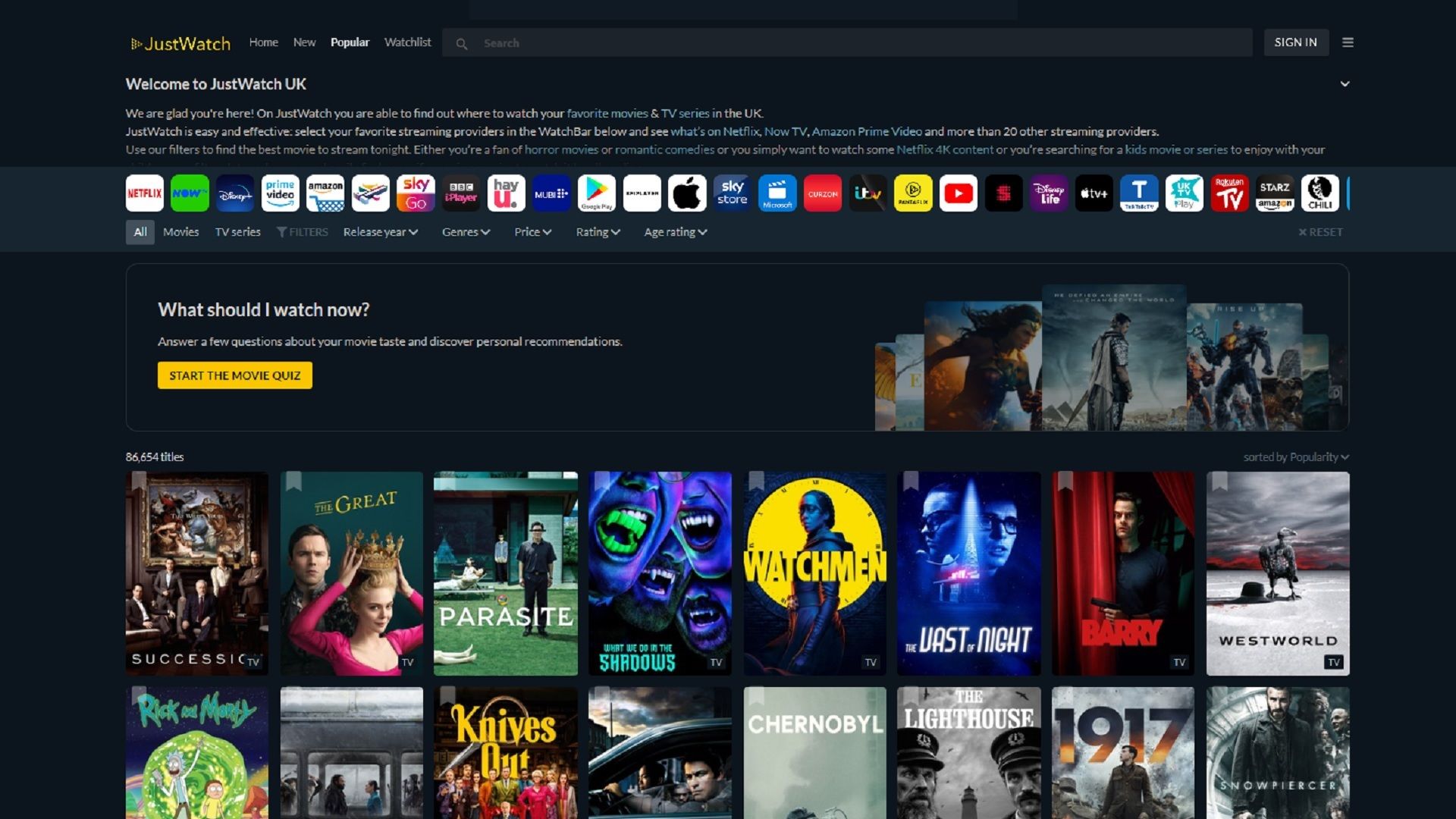Toggle watchlist bookmark on Westworld poster
Screen dimensions: 1456x819
point(1219,481)
